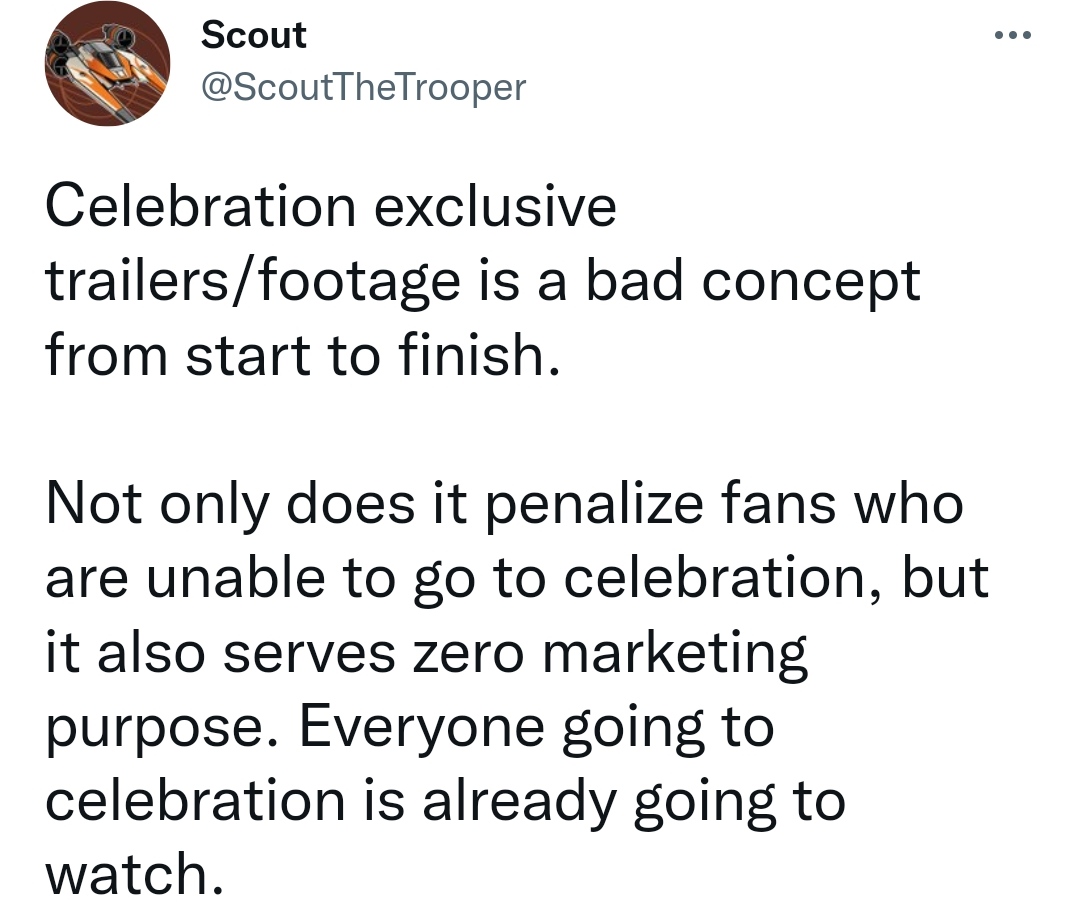Viewport: 1080px width, 907px height.
Task: Open the three-dot more options menu
Action: coord(1012,35)
